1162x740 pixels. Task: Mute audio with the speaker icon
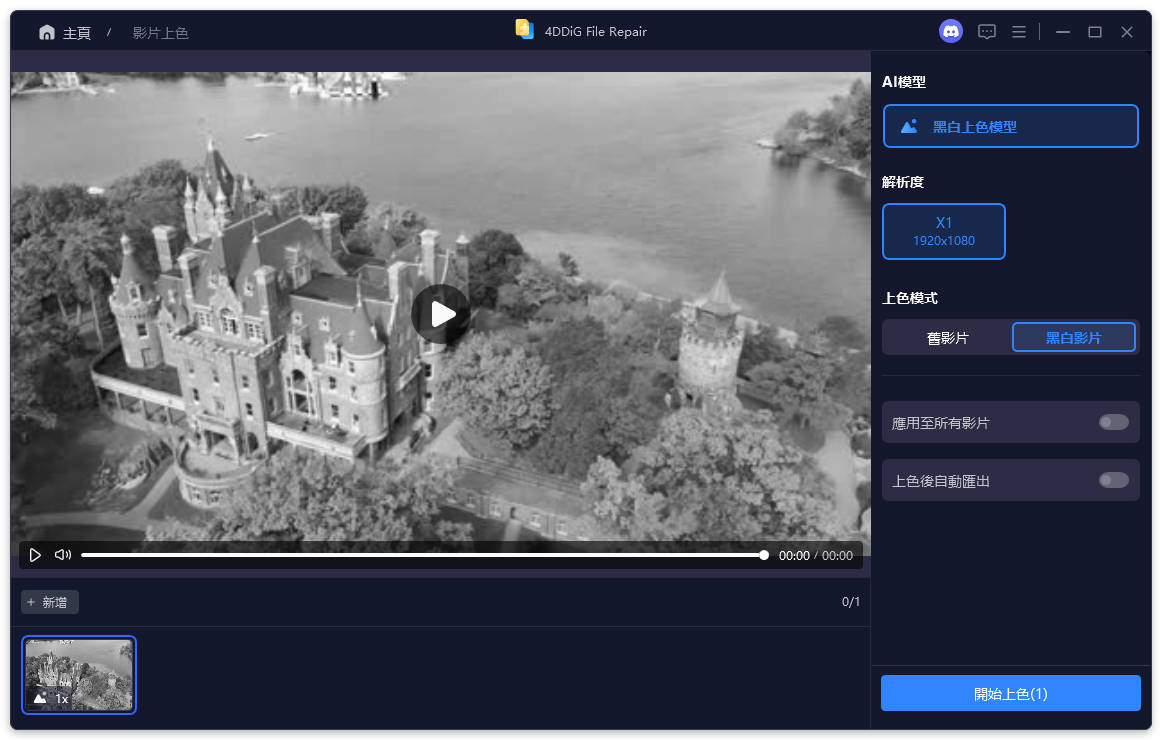[62, 554]
